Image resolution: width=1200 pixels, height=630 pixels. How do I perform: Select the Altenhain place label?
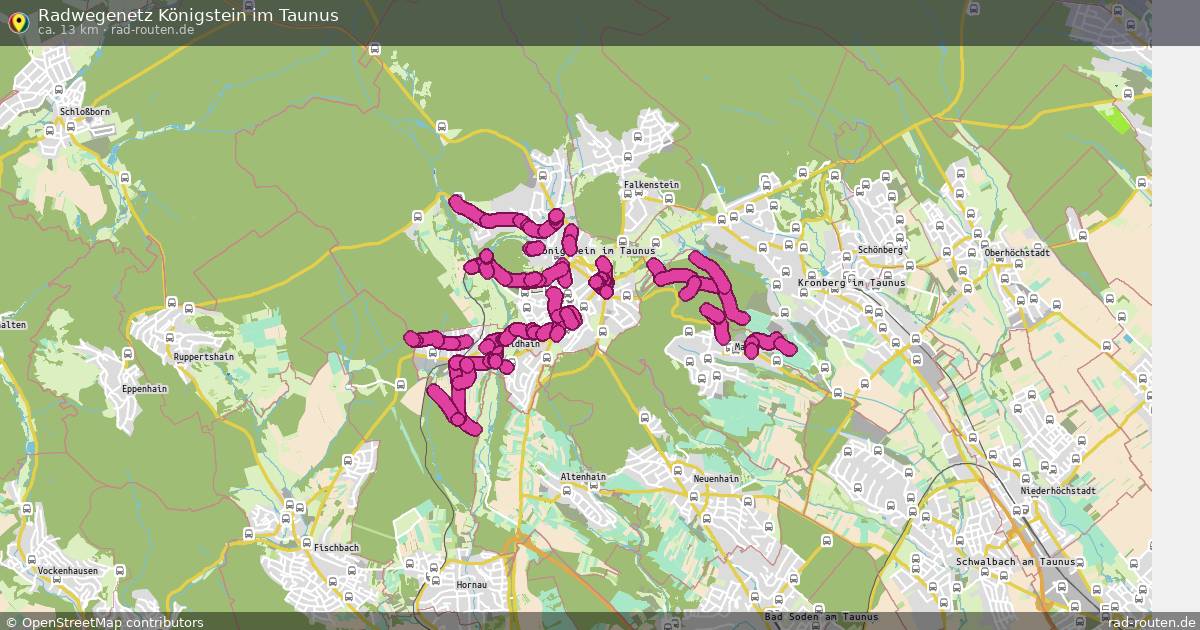pos(582,477)
